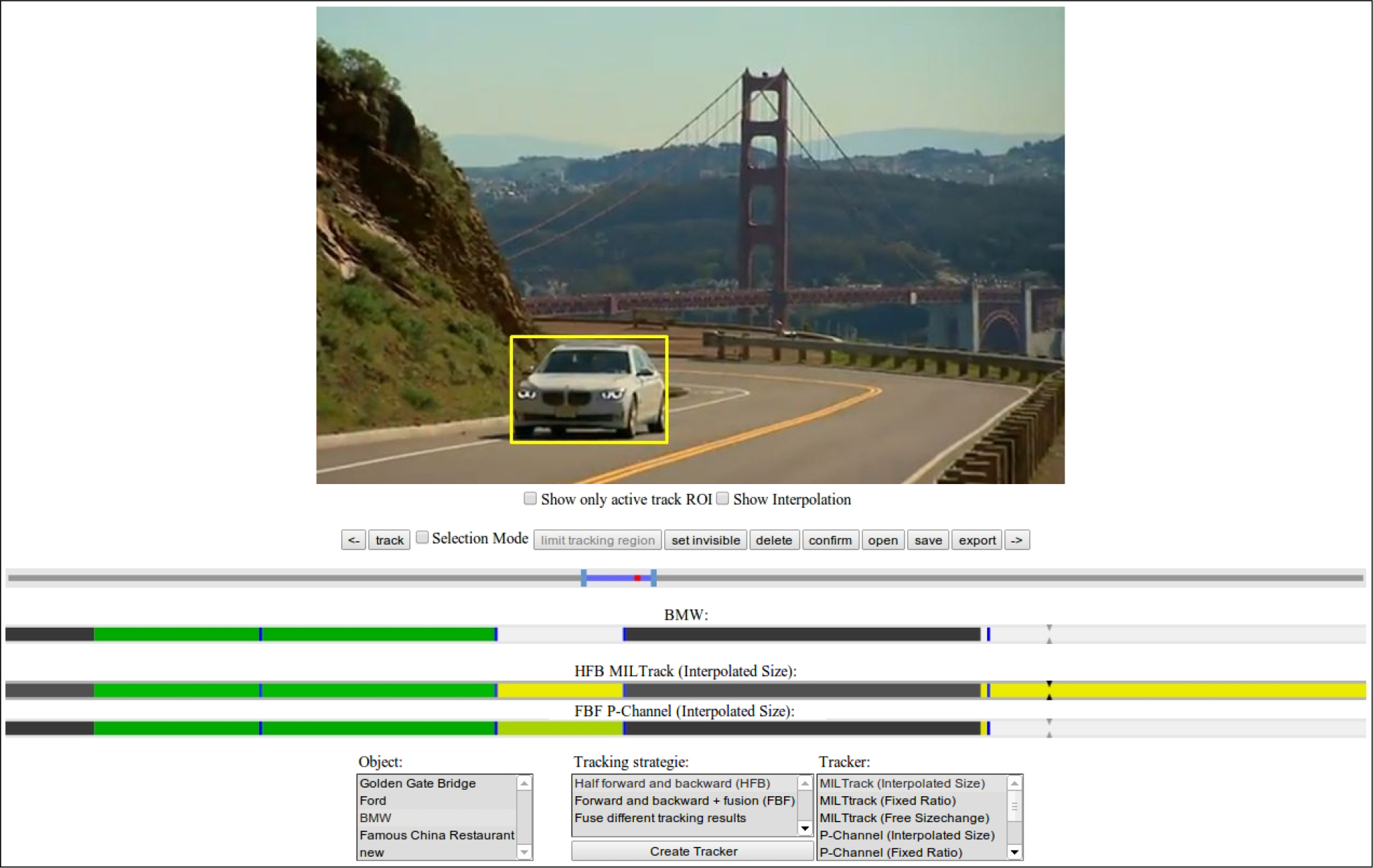Step back with the <- button
This screenshot has width=1373, height=868.
coord(353,540)
